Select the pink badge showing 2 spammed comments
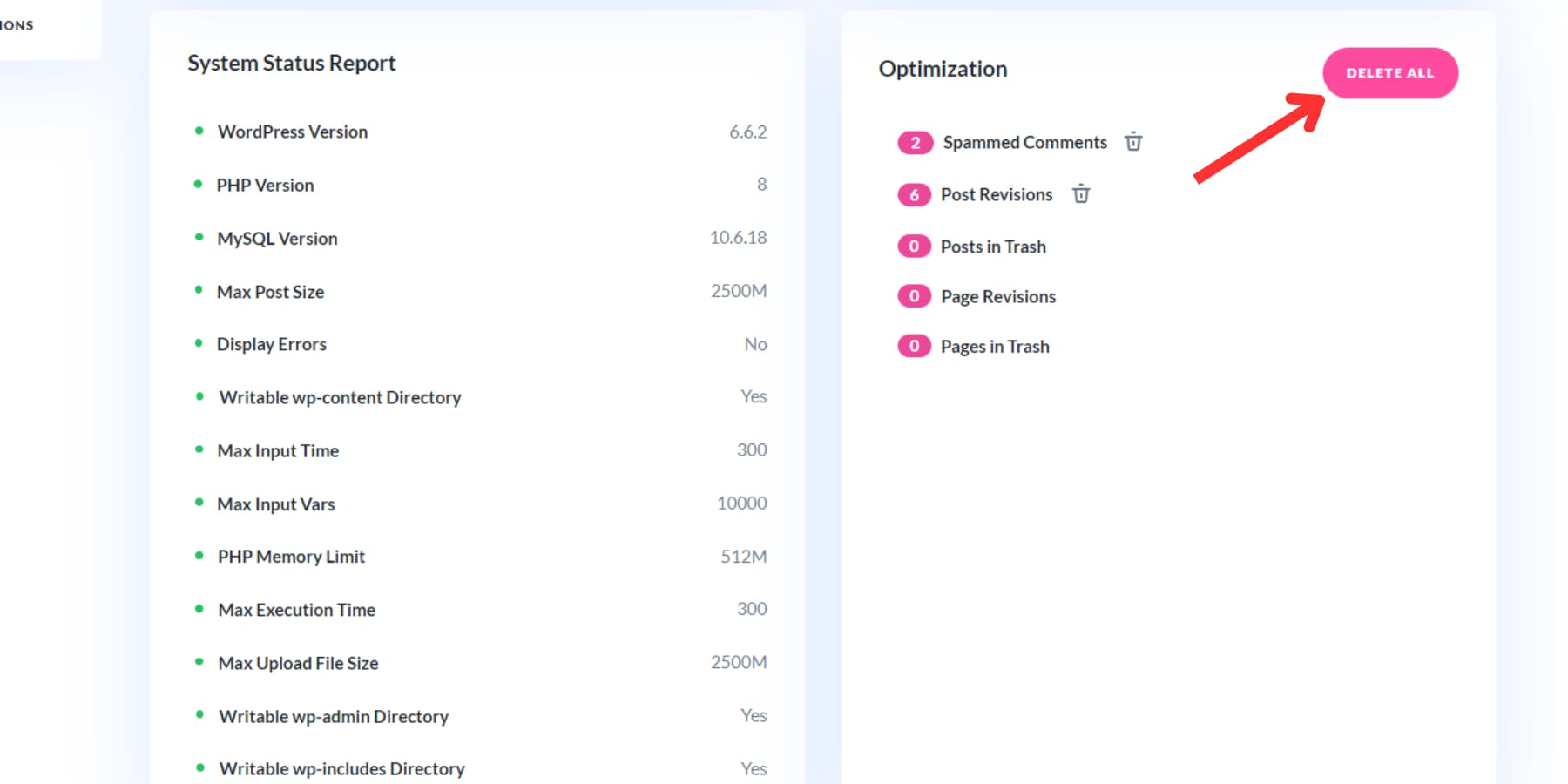The image size is (1568, 784). (x=913, y=142)
